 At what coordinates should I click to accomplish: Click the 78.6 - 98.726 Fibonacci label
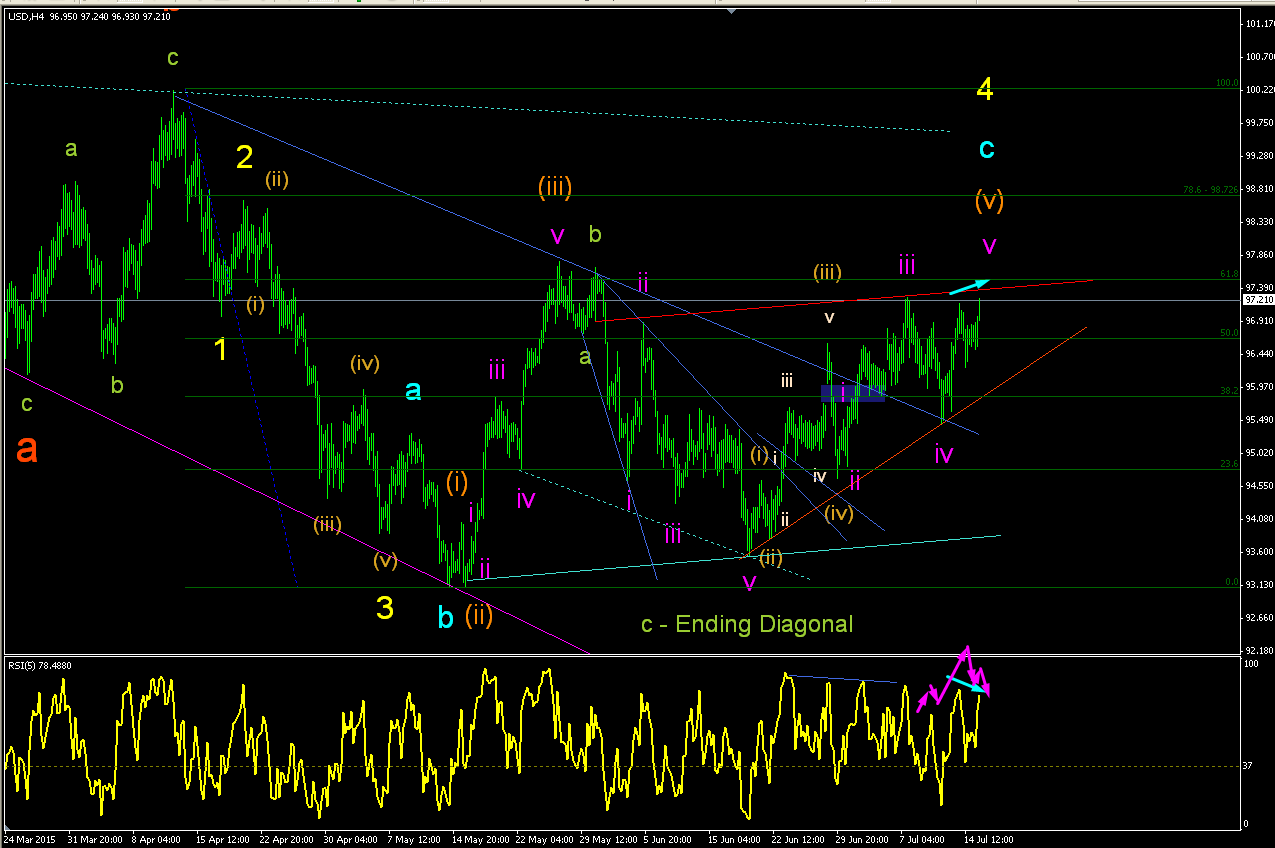coord(1211,189)
